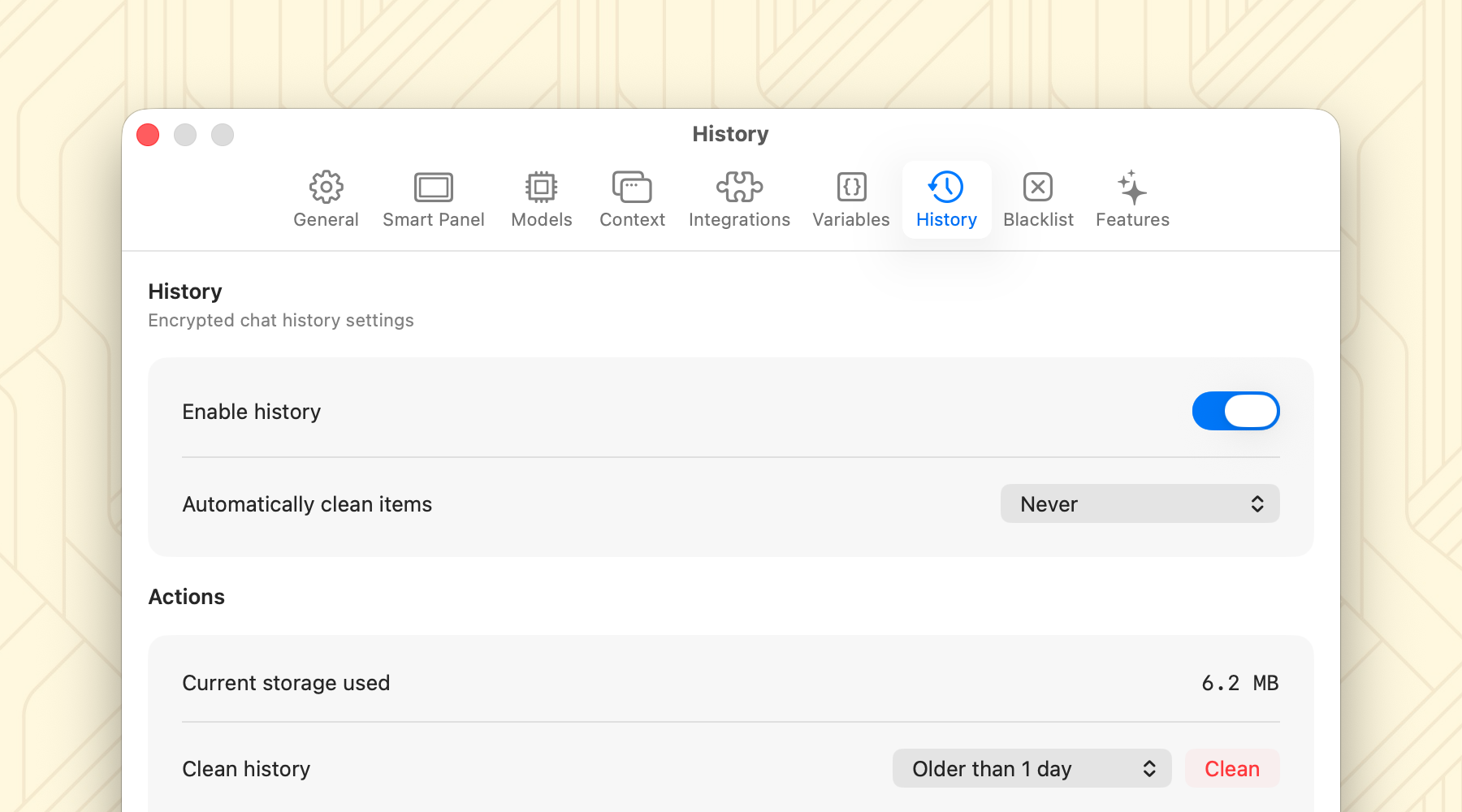Click the current storage used value
This screenshot has width=1462, height=812.
click(x=1239, y=683)
